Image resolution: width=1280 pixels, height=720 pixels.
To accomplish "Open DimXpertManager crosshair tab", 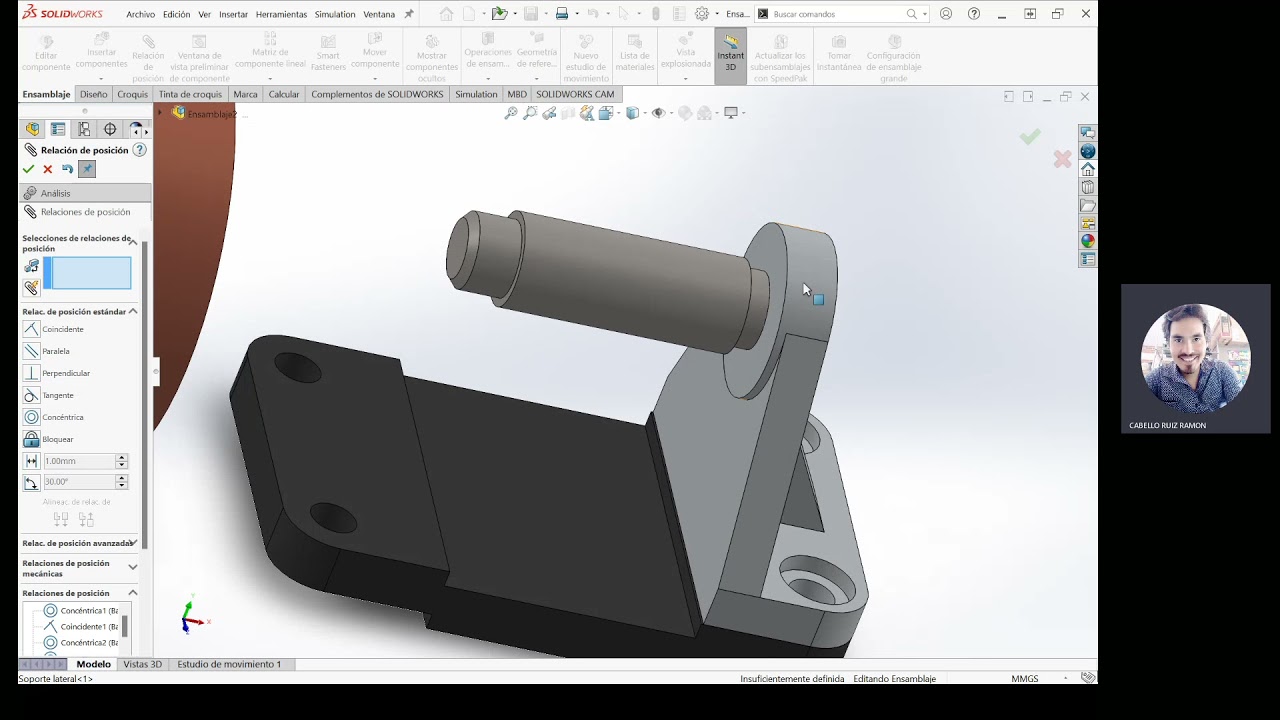I will click(x=110, y=129).
